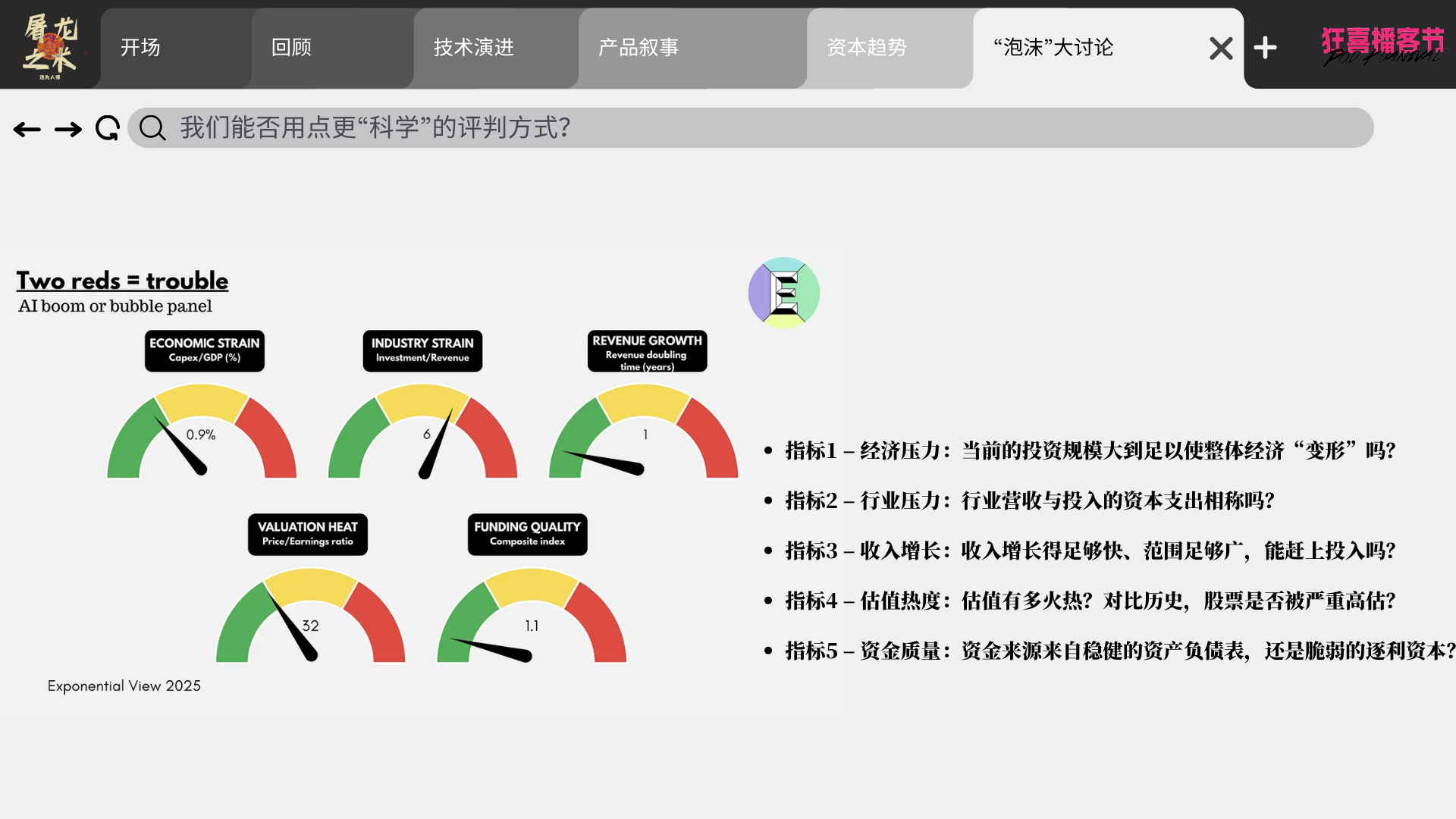The image size is (1456, 819).
Task: Click the magnifier search icon
Action: [152, 128]
